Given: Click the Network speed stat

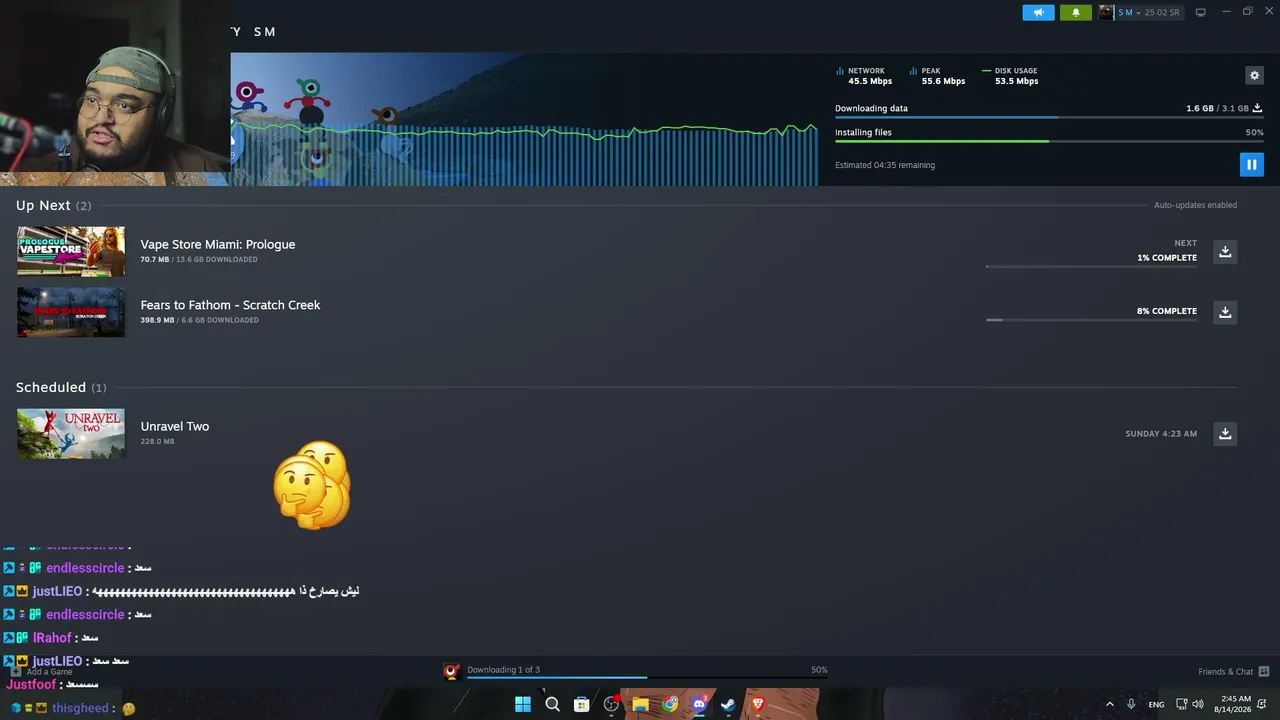Looking at the screenshot, I should [x=864, y=76].
